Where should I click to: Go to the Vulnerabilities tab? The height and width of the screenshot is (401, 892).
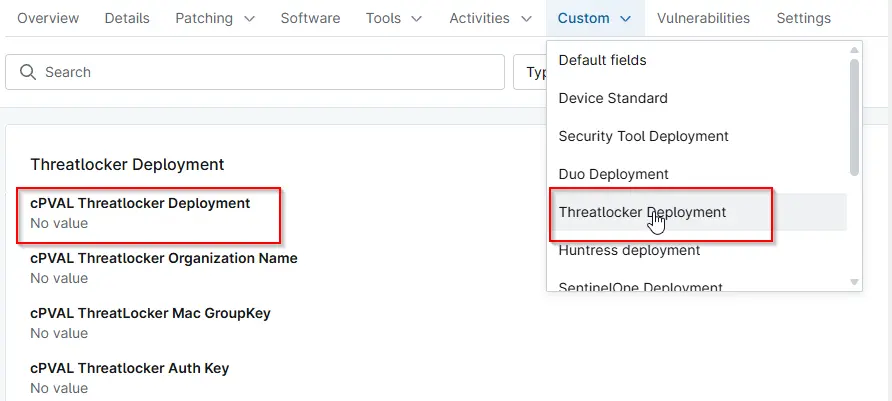(704, 18)
